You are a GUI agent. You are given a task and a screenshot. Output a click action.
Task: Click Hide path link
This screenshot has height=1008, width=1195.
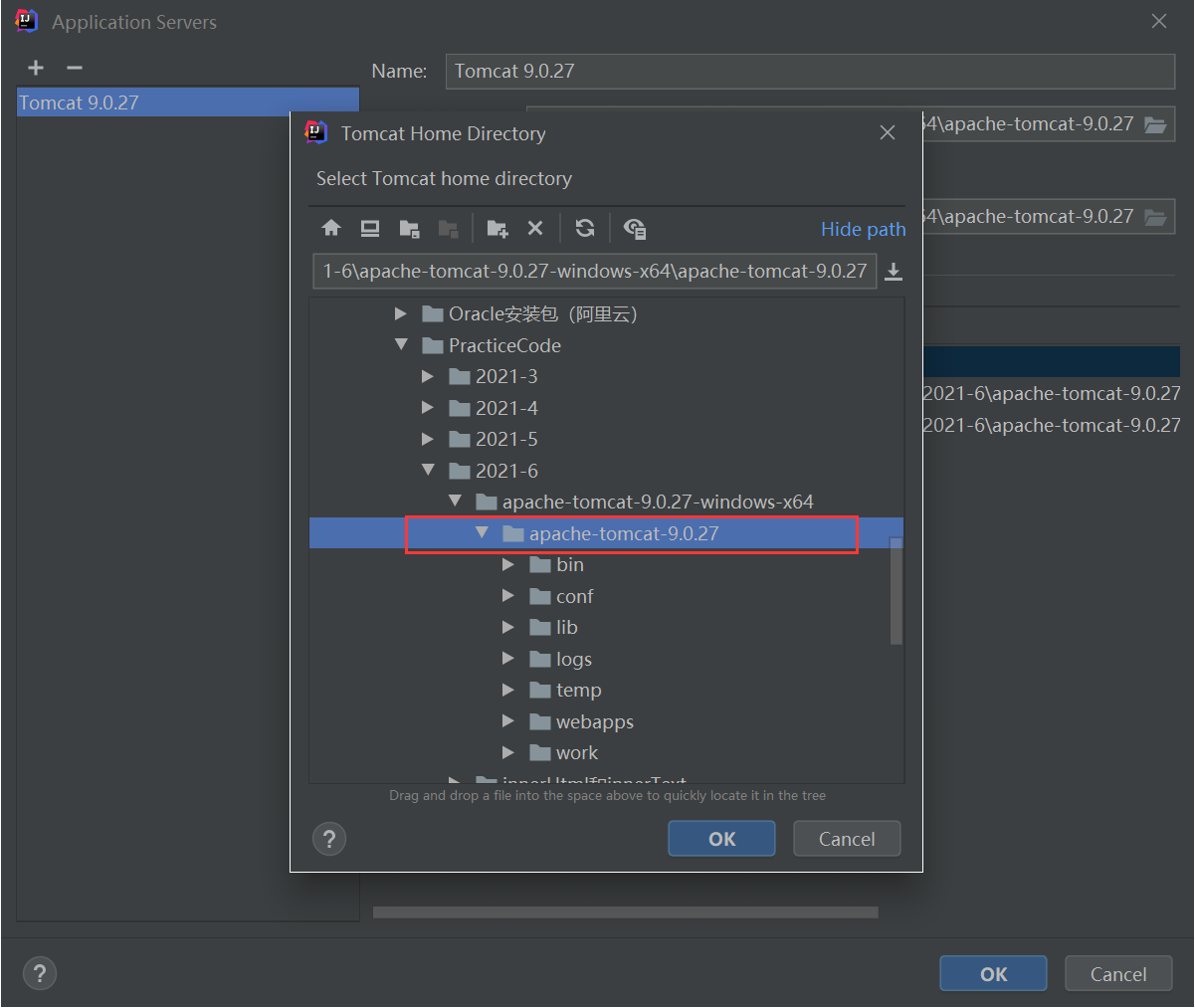(863, 229)
